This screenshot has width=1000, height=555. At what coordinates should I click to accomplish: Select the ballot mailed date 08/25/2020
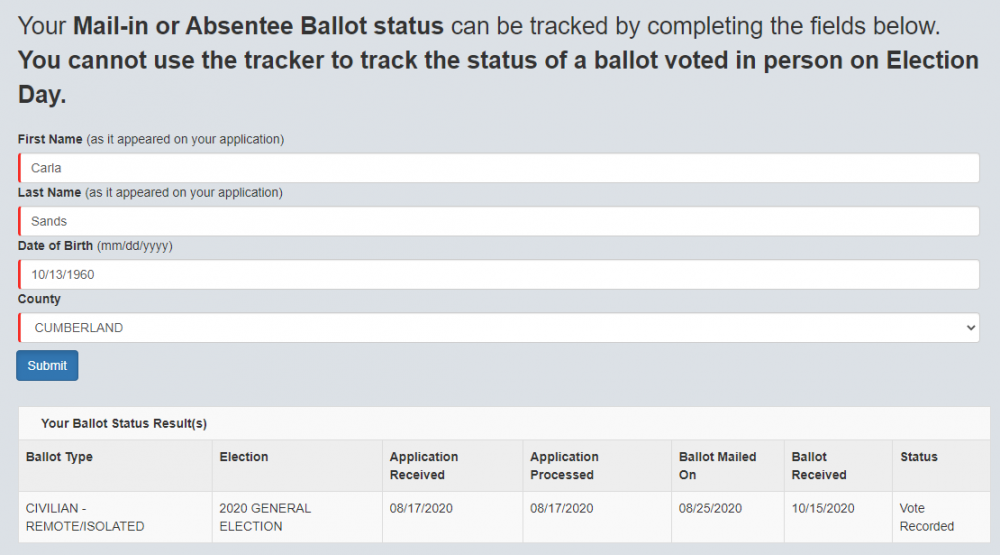tap(711, 509)
